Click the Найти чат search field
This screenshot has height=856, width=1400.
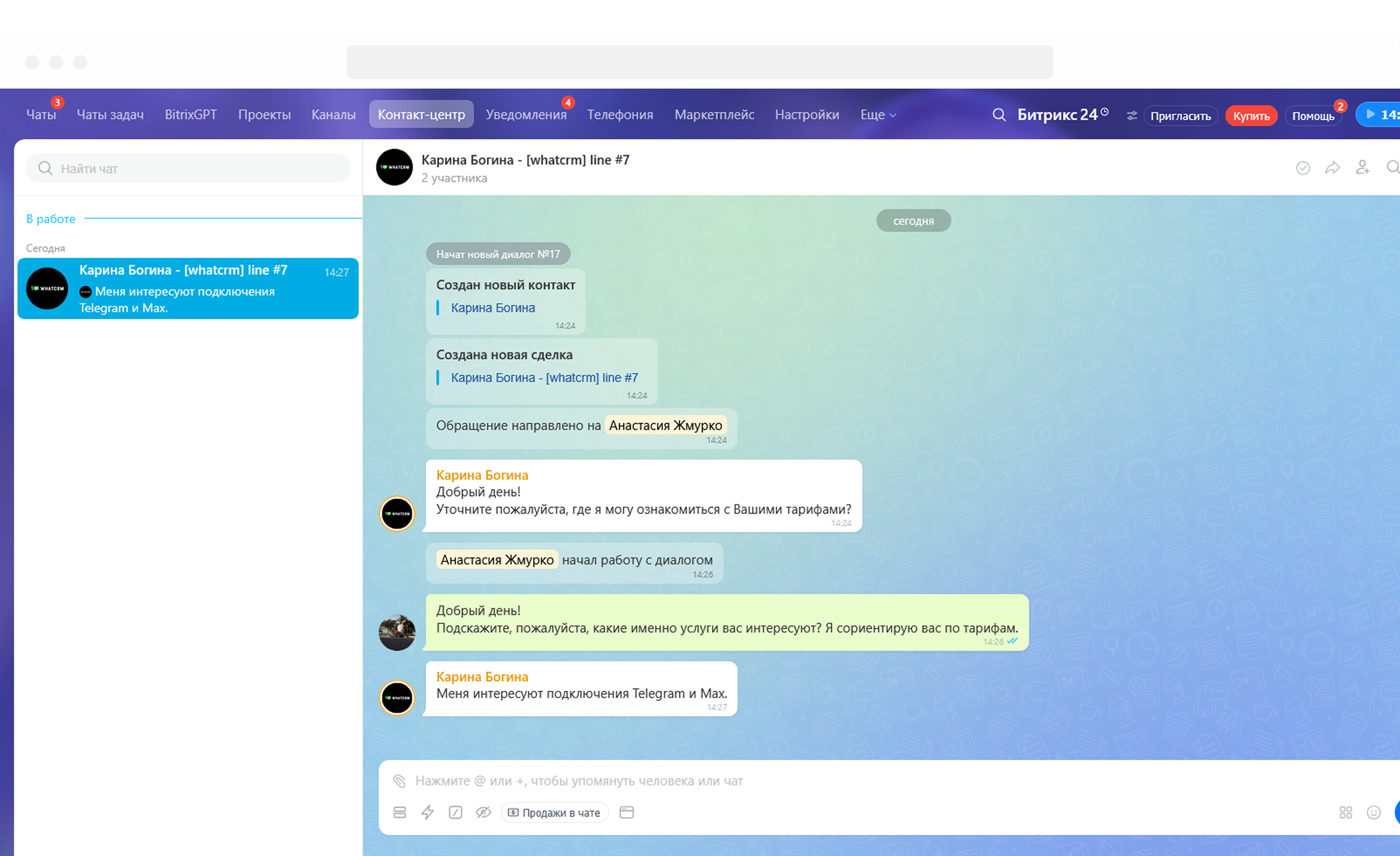click(188, 168)
